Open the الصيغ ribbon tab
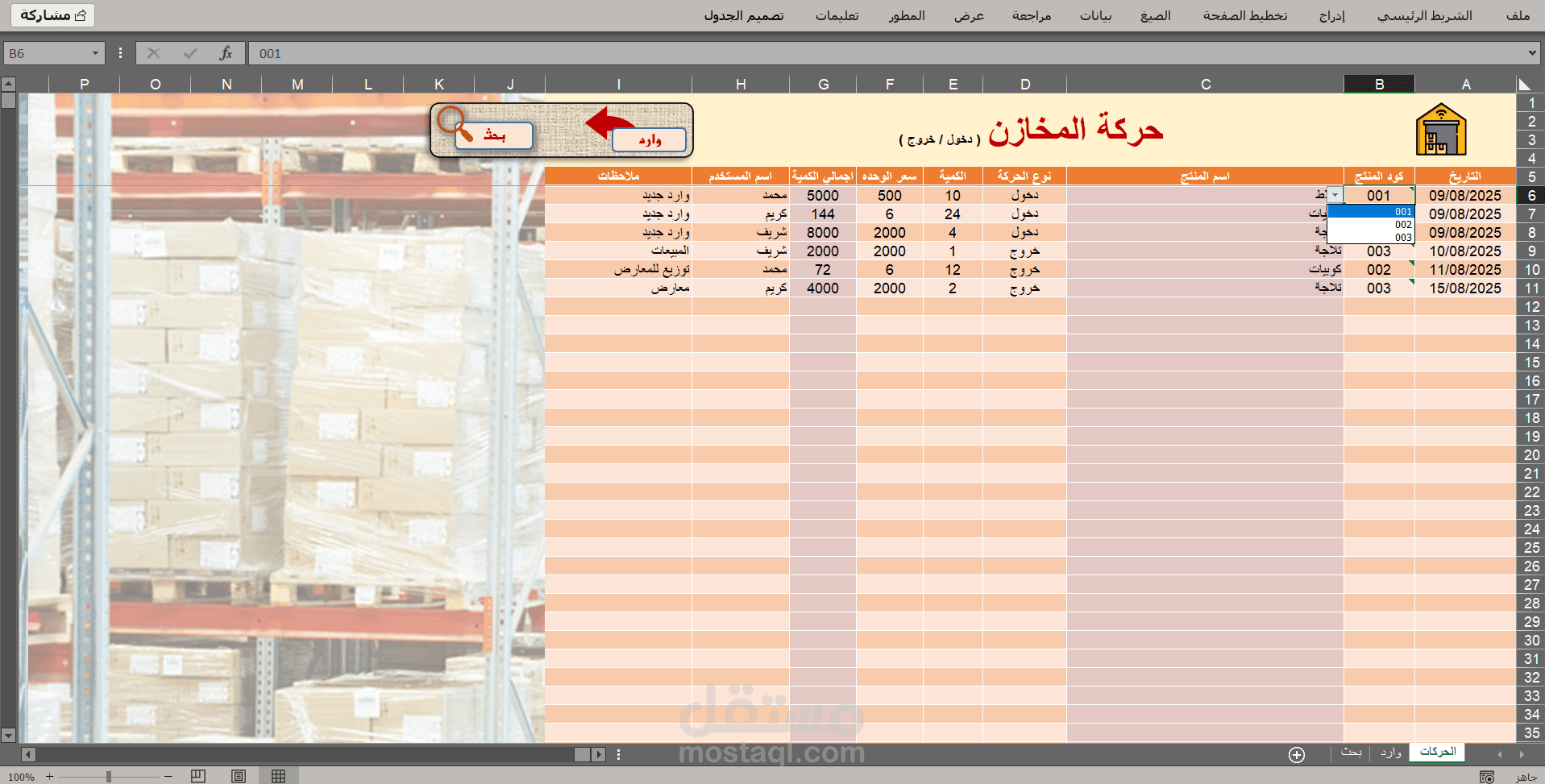Screen dimensions: 1545x784 click(x=1156, y=15)
